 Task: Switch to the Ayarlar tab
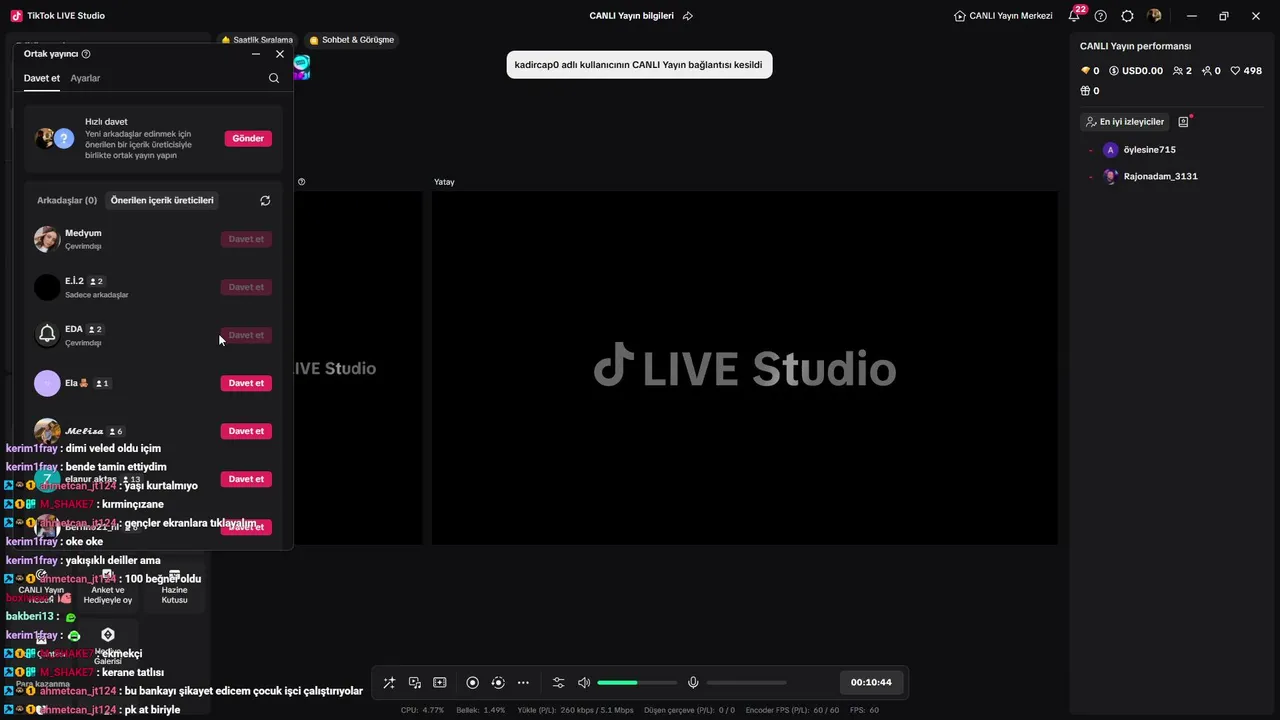click(x=85, y=78)
